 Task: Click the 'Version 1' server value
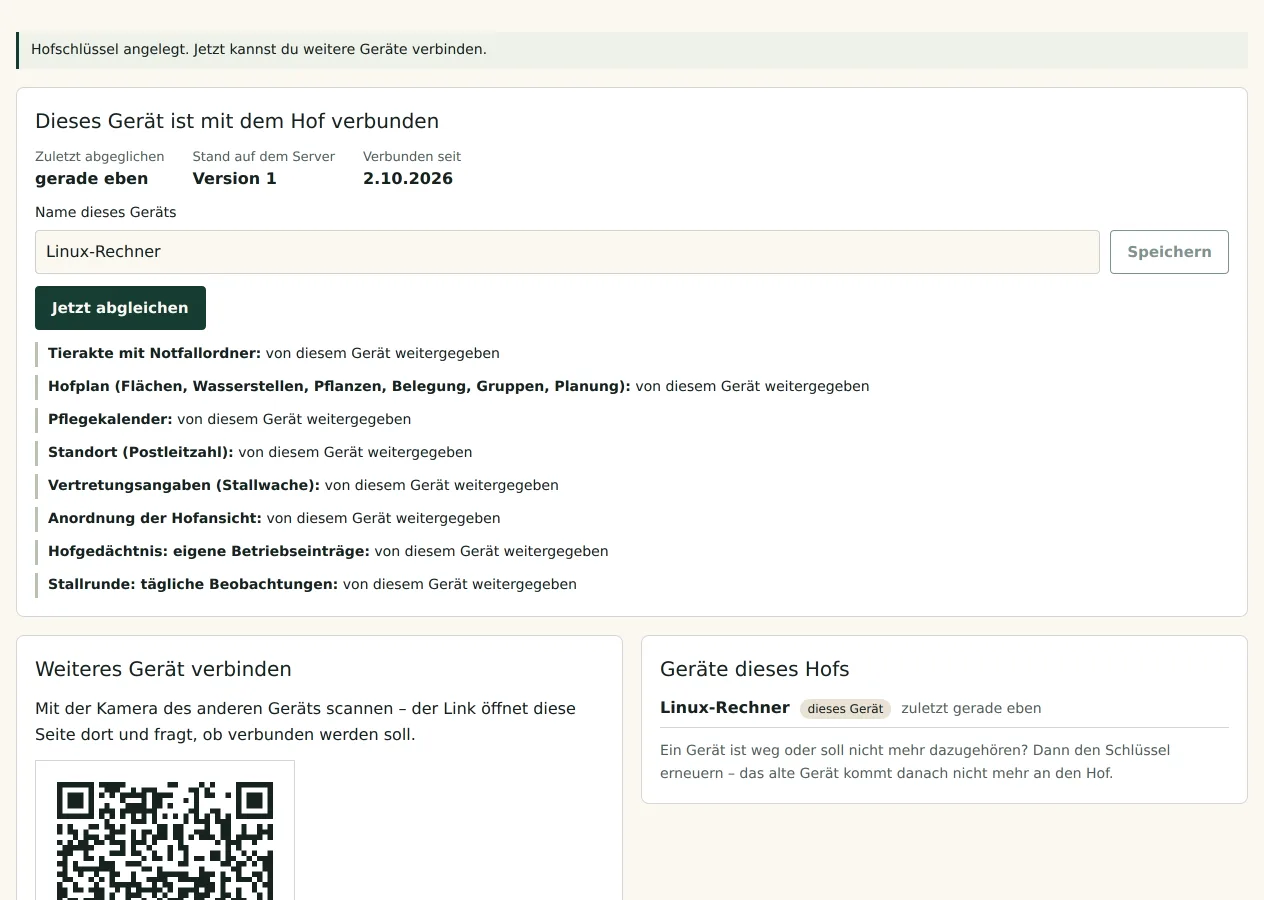235,179
